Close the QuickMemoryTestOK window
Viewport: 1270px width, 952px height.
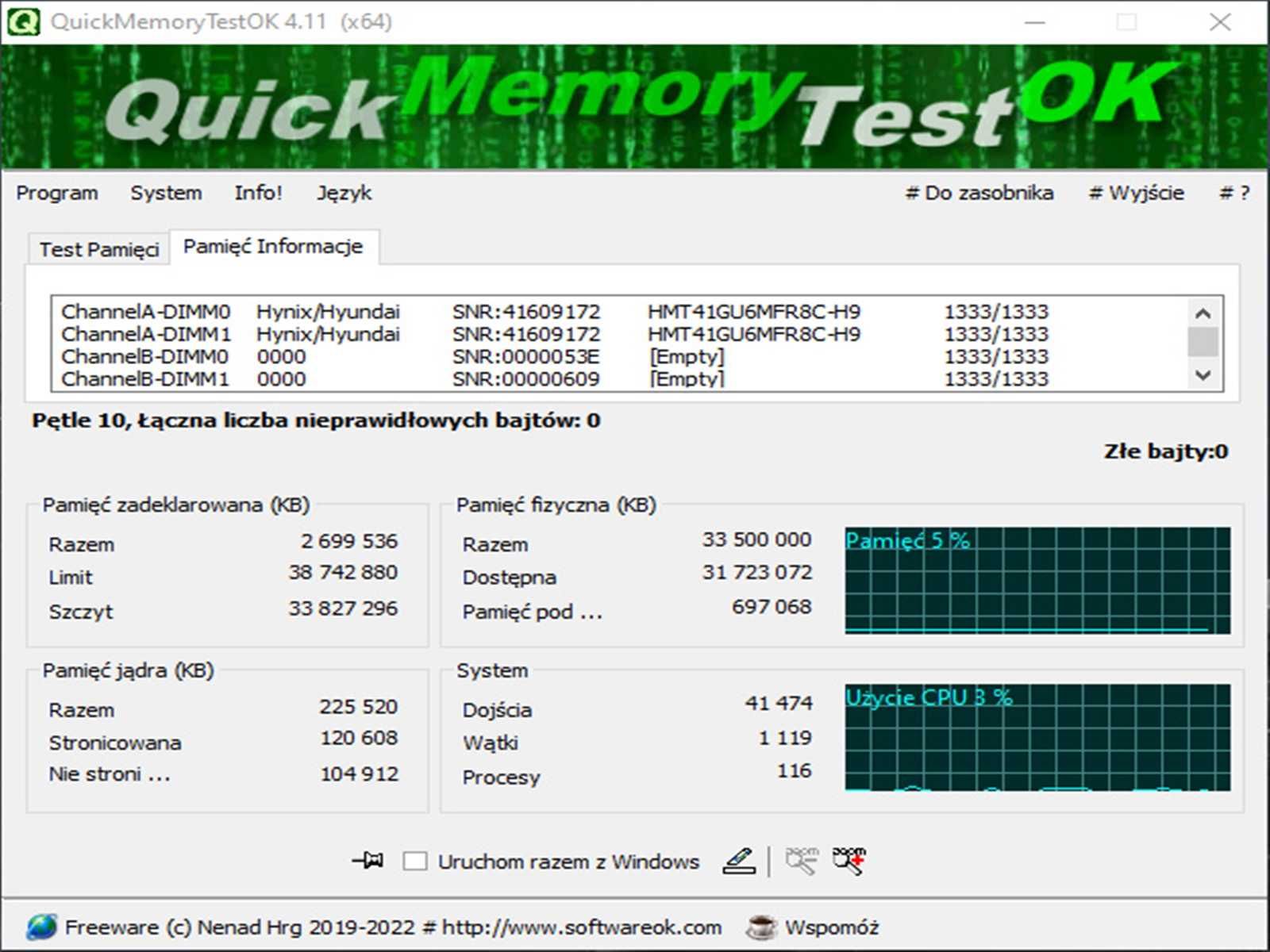1220,21
